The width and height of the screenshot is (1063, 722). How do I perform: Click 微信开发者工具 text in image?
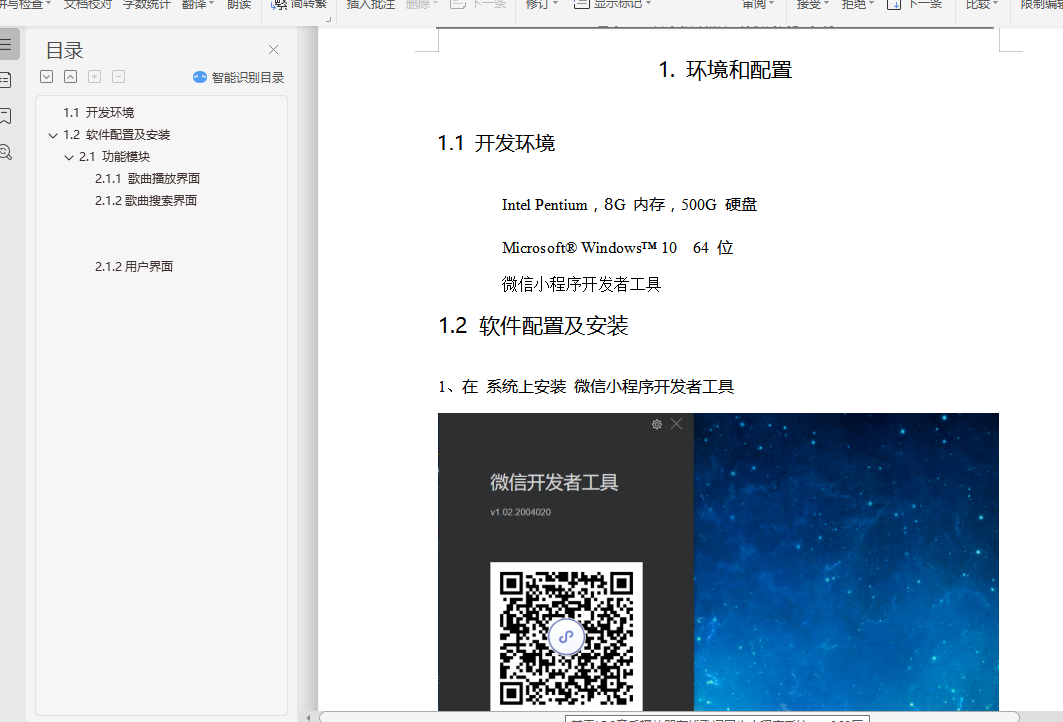[x=554, y=483]
